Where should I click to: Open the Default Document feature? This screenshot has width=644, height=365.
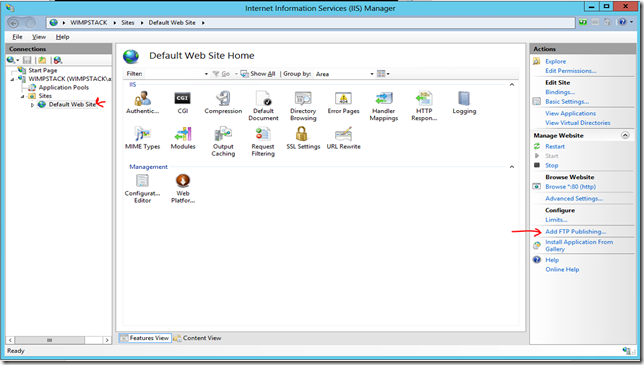[263, 106]
